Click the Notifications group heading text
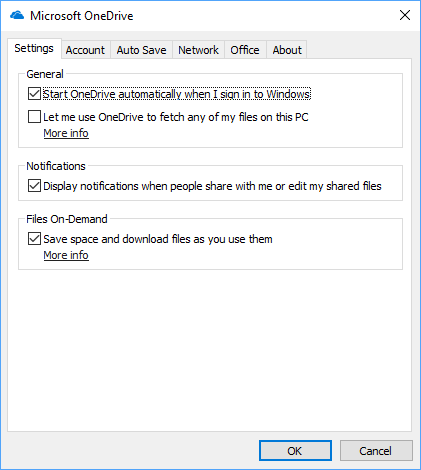421x470 pixels. click(x=56, y=166)
